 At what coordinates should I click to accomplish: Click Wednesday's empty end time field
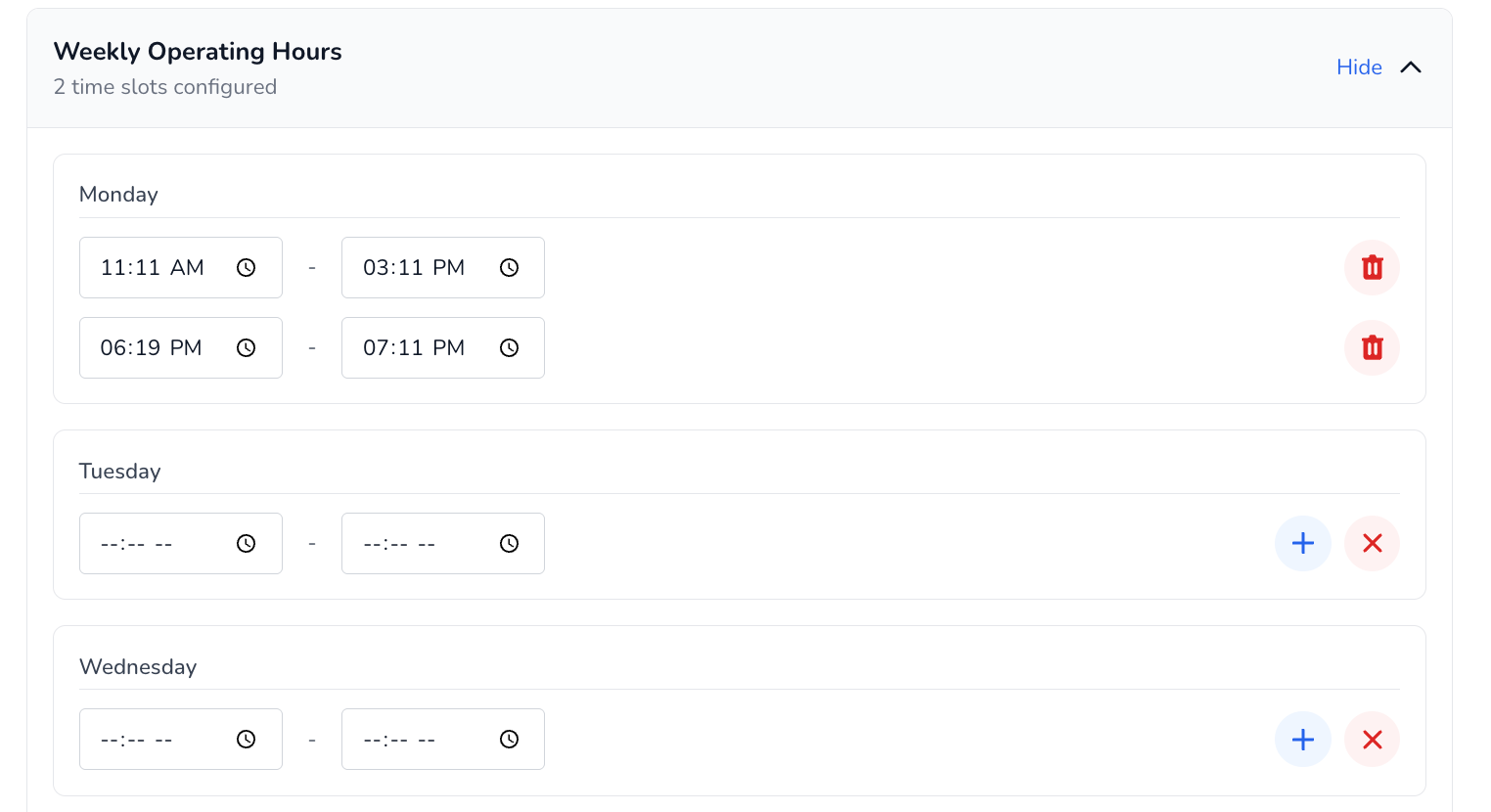tap(409, 740)
